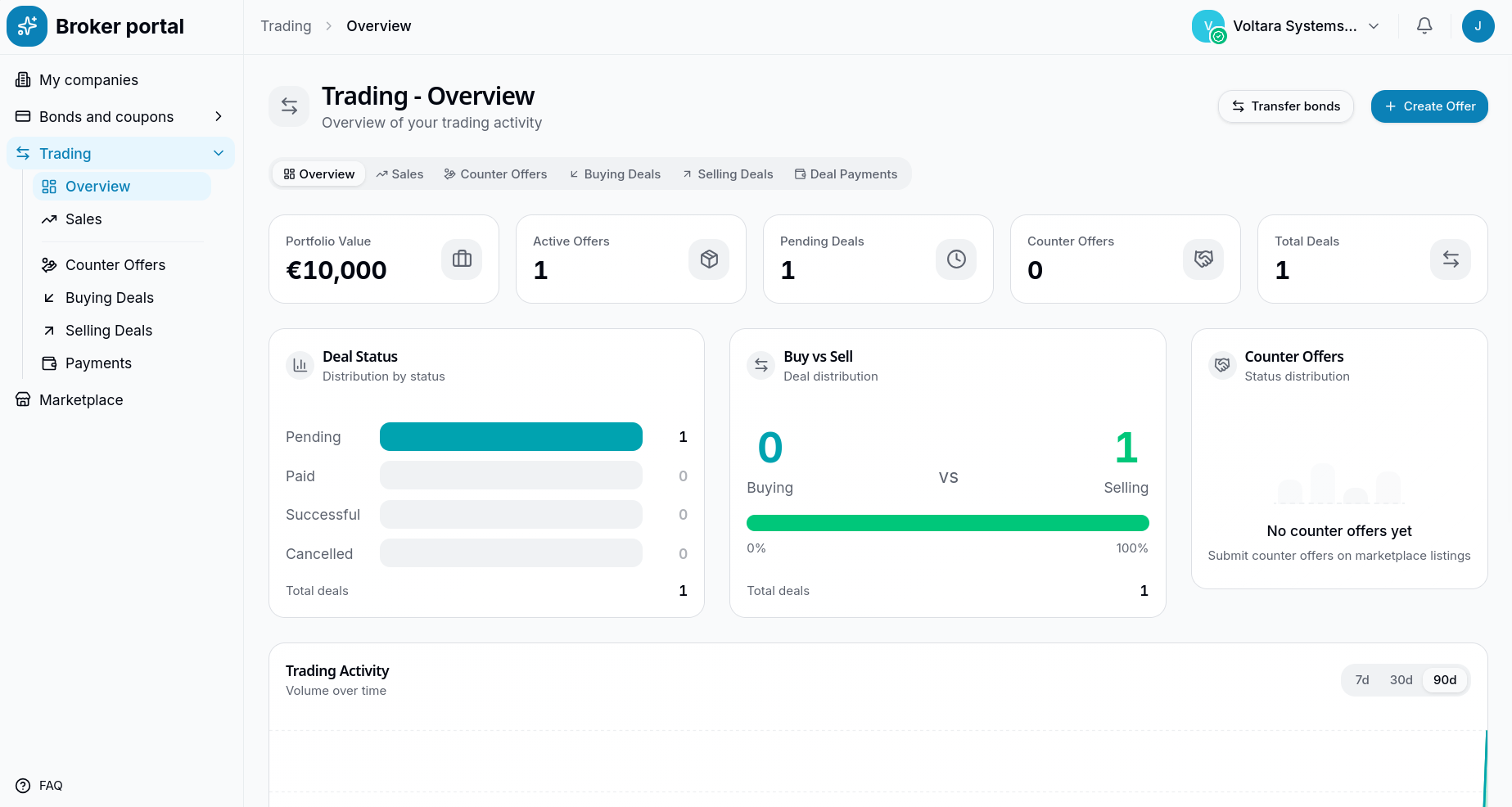Screen dimensions: 1512x807
Task: Open the notifications bell
Action: (1424, 26)
